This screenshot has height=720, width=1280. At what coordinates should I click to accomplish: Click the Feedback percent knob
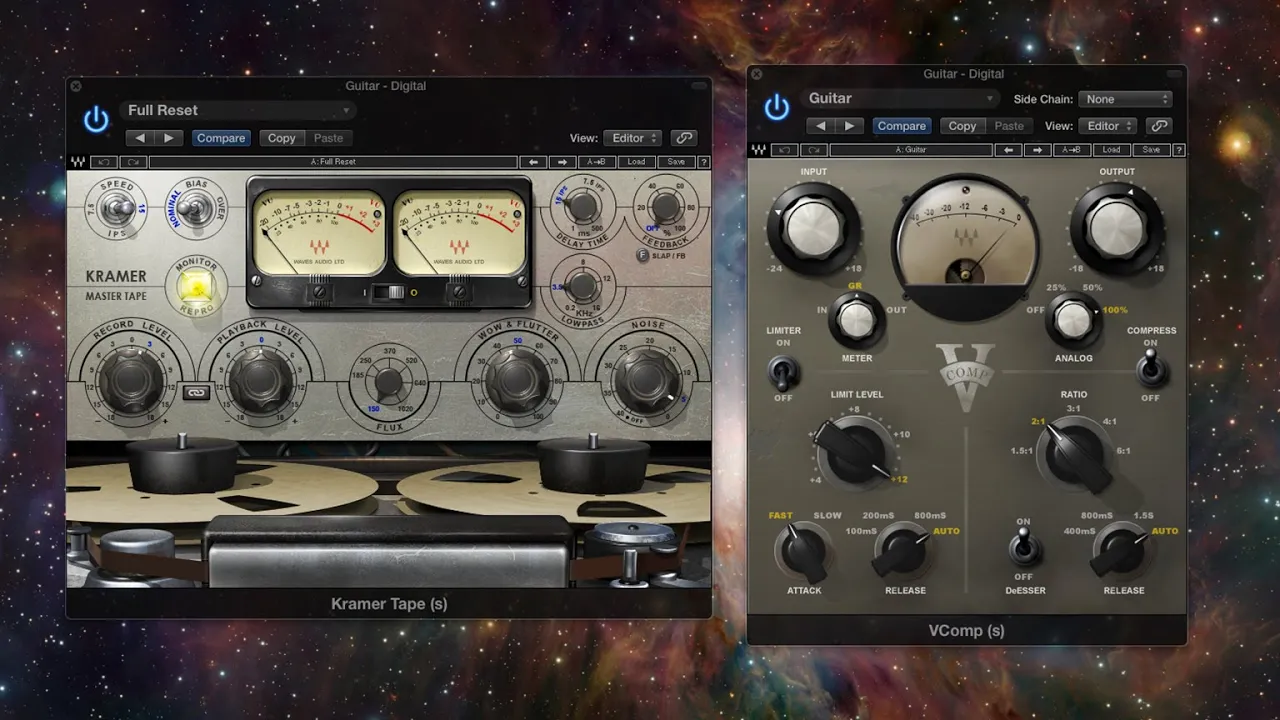(x=665, y=207)
